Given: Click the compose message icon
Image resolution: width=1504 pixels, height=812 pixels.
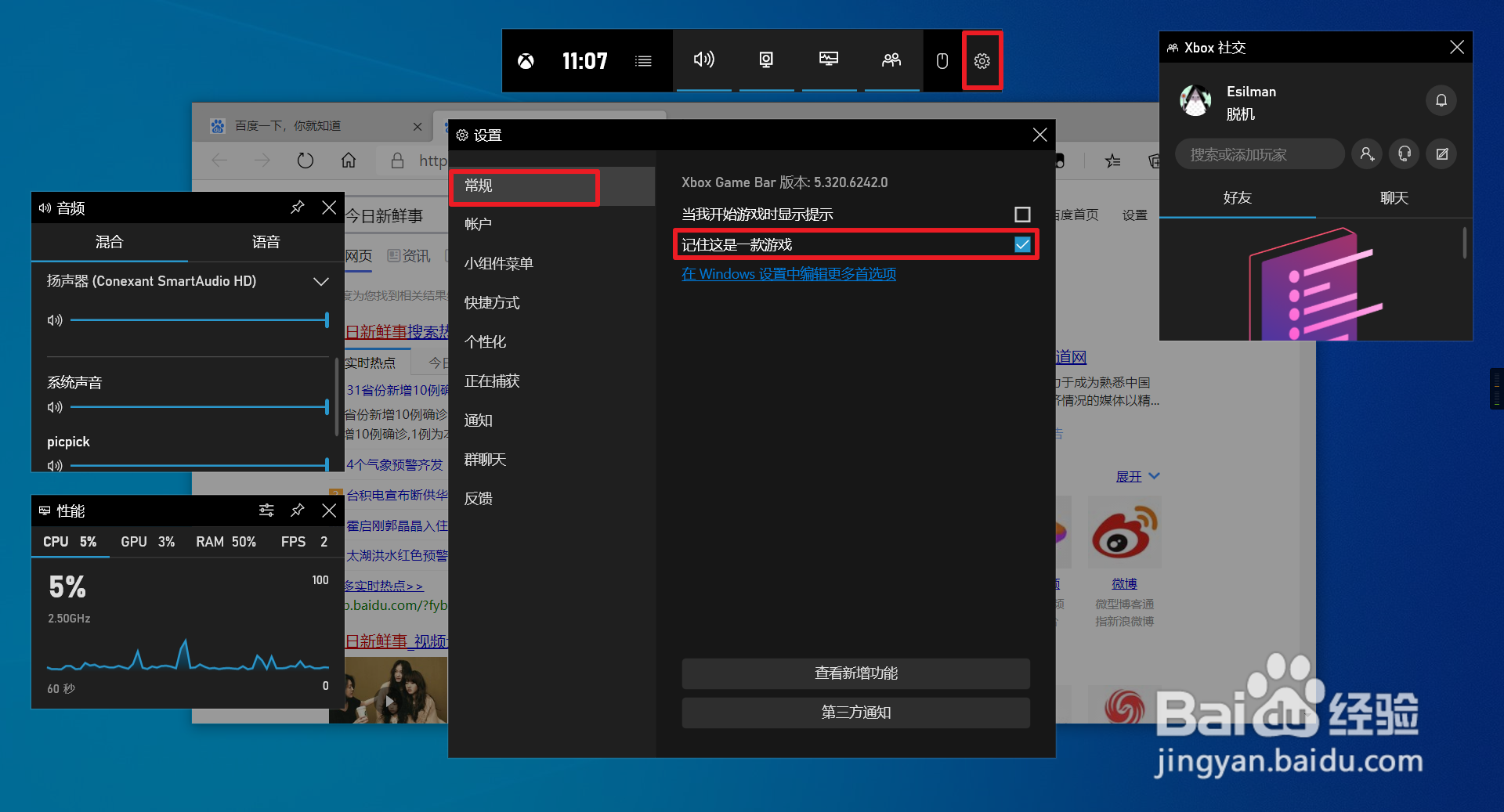Looking at the screenshot, I should [1442, 153].
